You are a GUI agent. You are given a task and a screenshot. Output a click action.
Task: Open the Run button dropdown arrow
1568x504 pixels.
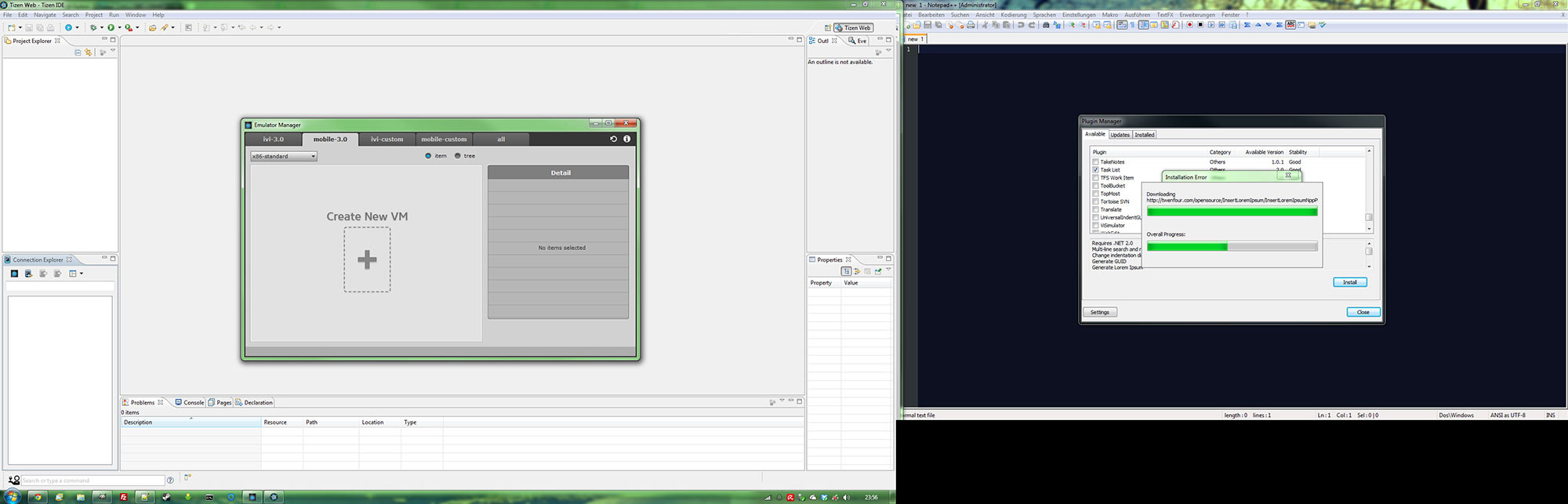coord(119,27)
